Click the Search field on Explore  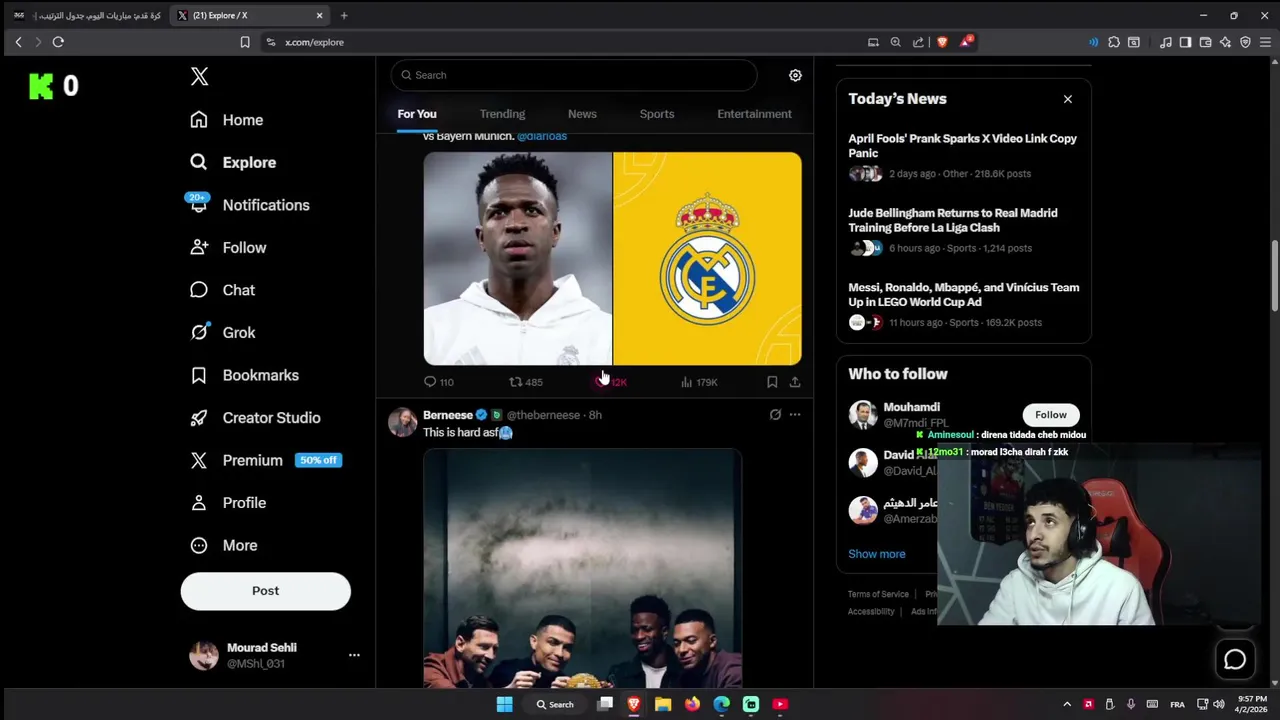coord(574,75)
